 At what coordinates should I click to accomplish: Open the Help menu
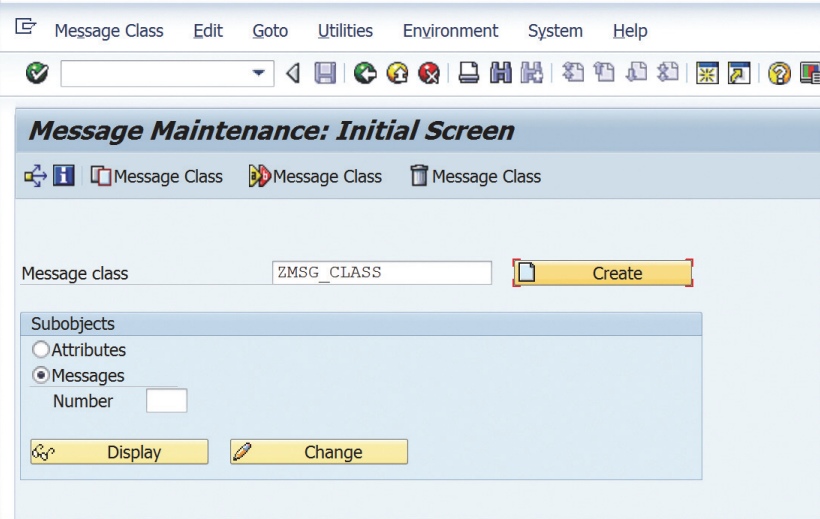[x=630, y=31]
